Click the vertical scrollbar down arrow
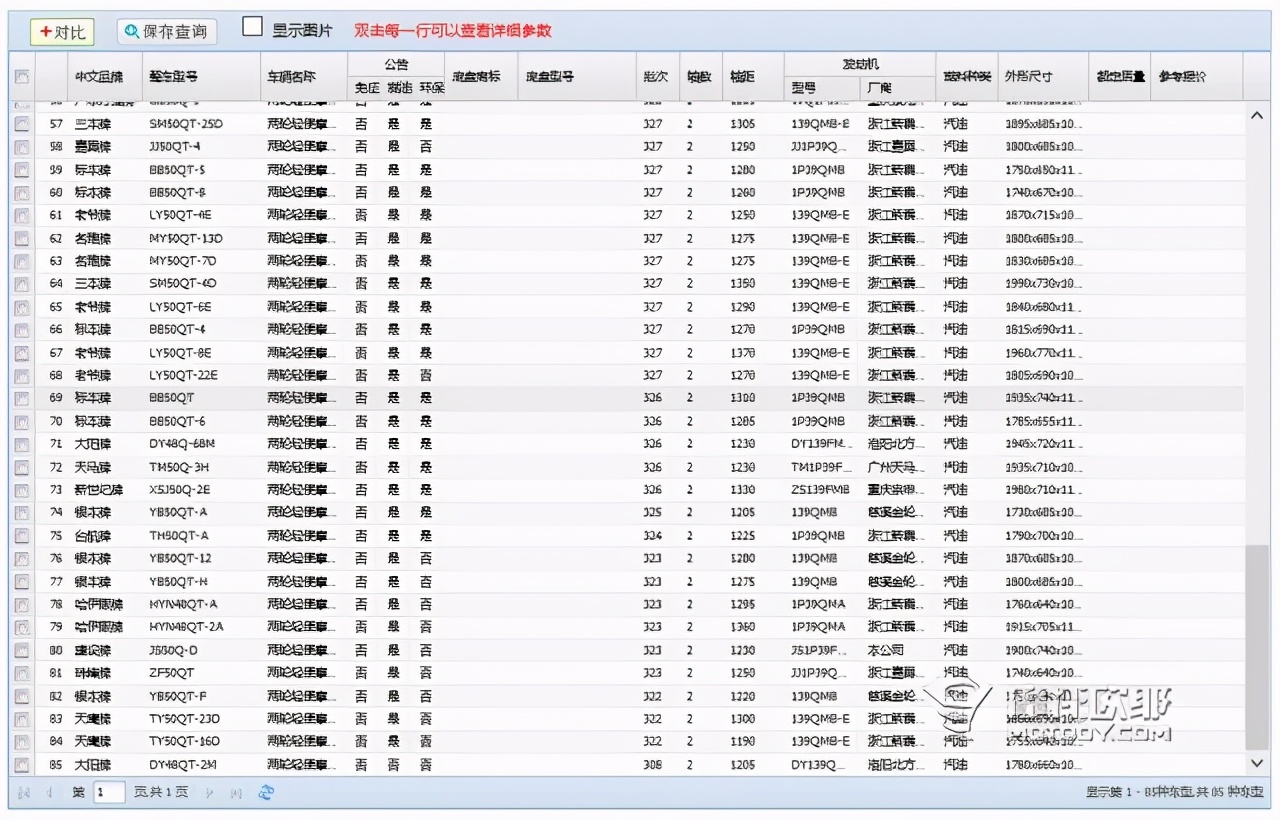 1257,763
